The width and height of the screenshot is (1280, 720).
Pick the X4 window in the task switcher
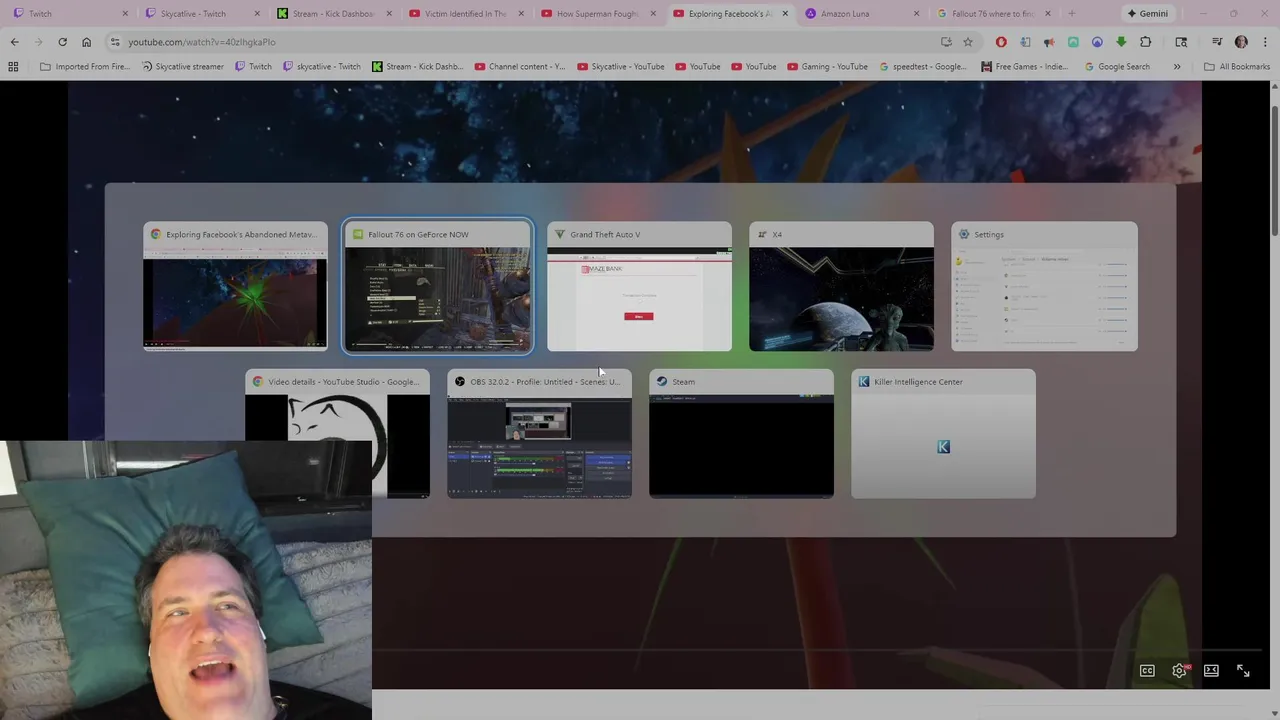coord(841,287)
